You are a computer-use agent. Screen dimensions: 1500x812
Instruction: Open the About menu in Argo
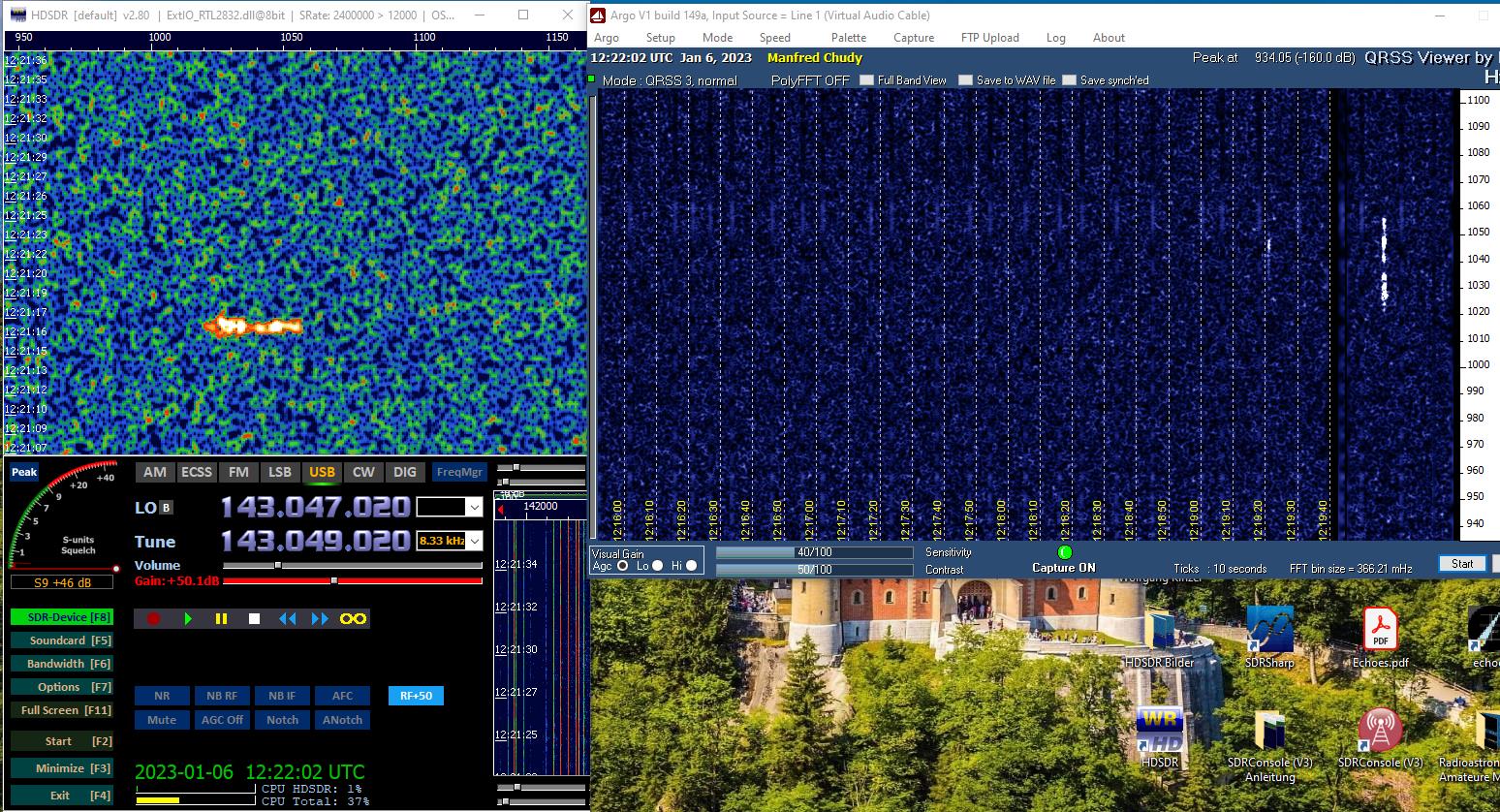[1109, 38]
